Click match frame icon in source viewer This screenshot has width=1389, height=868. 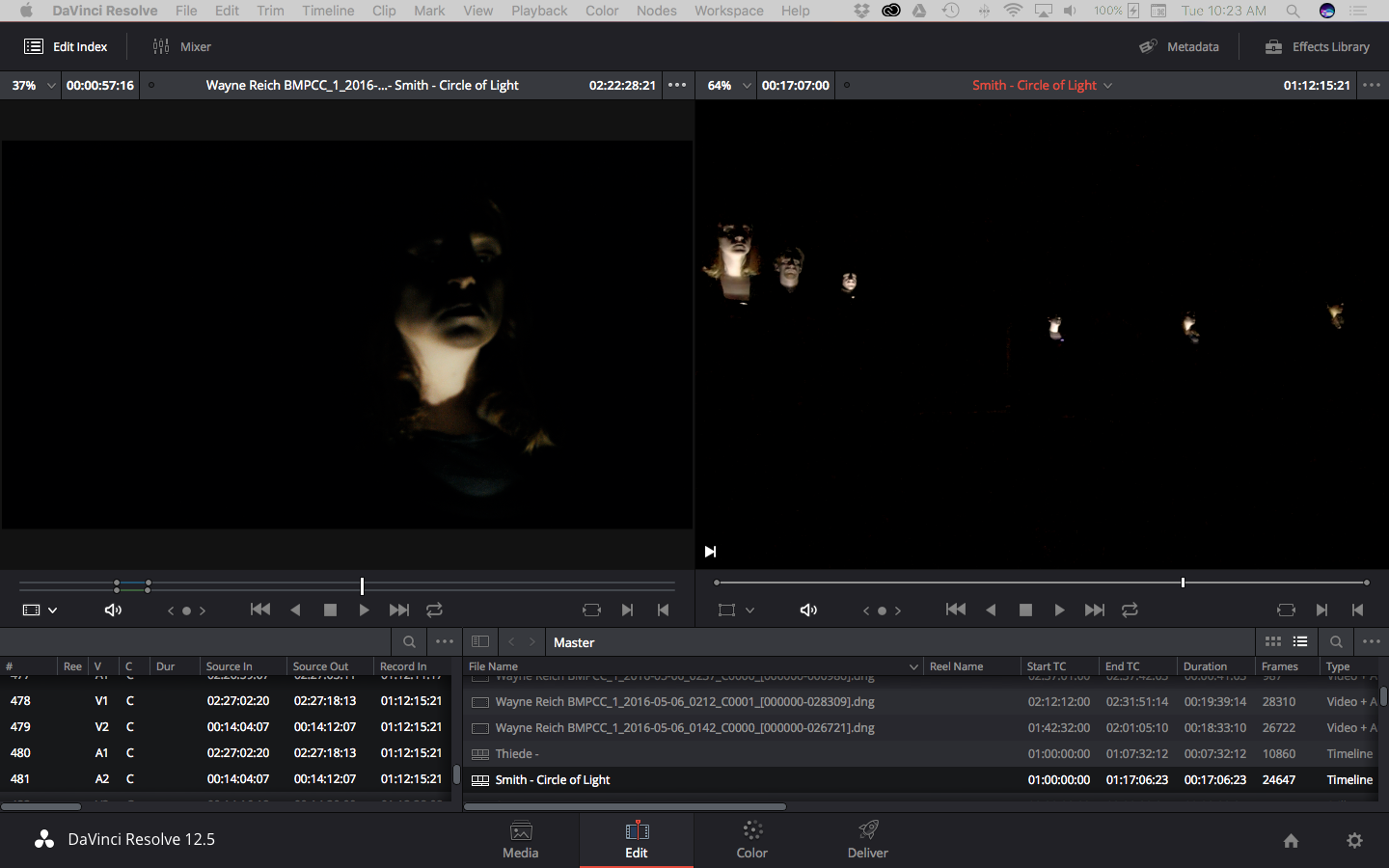point(591,610)
